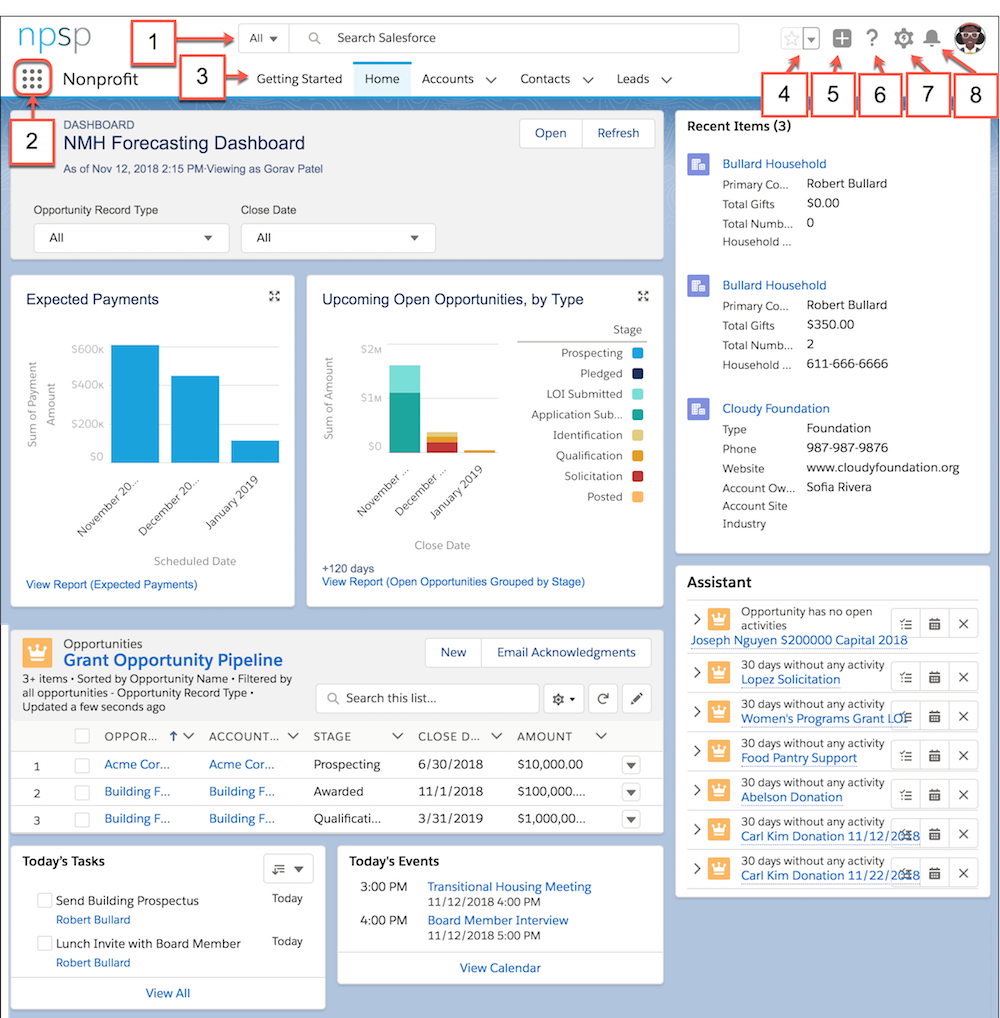Open View Report (Expected Payments) link
1000x1018 pixels.
click(x=112, y=584)
